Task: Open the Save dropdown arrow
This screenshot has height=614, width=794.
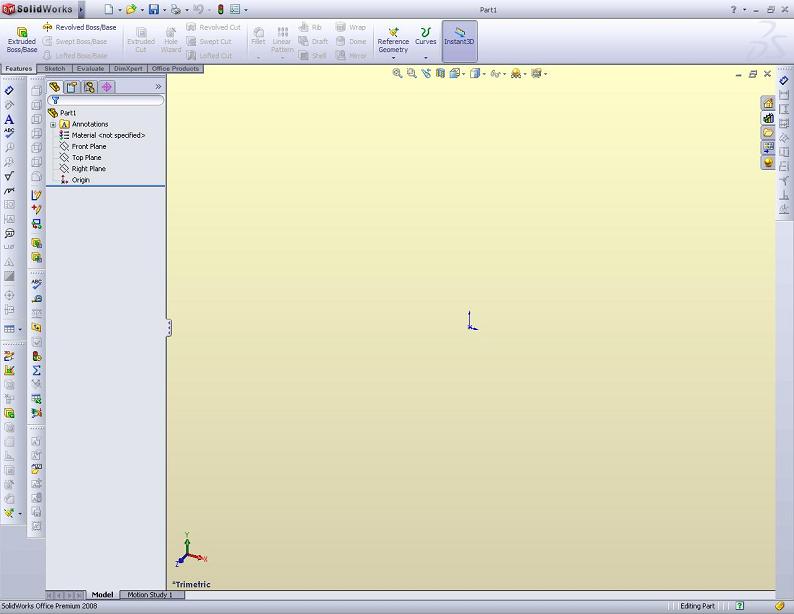Action: click(164, 10)
